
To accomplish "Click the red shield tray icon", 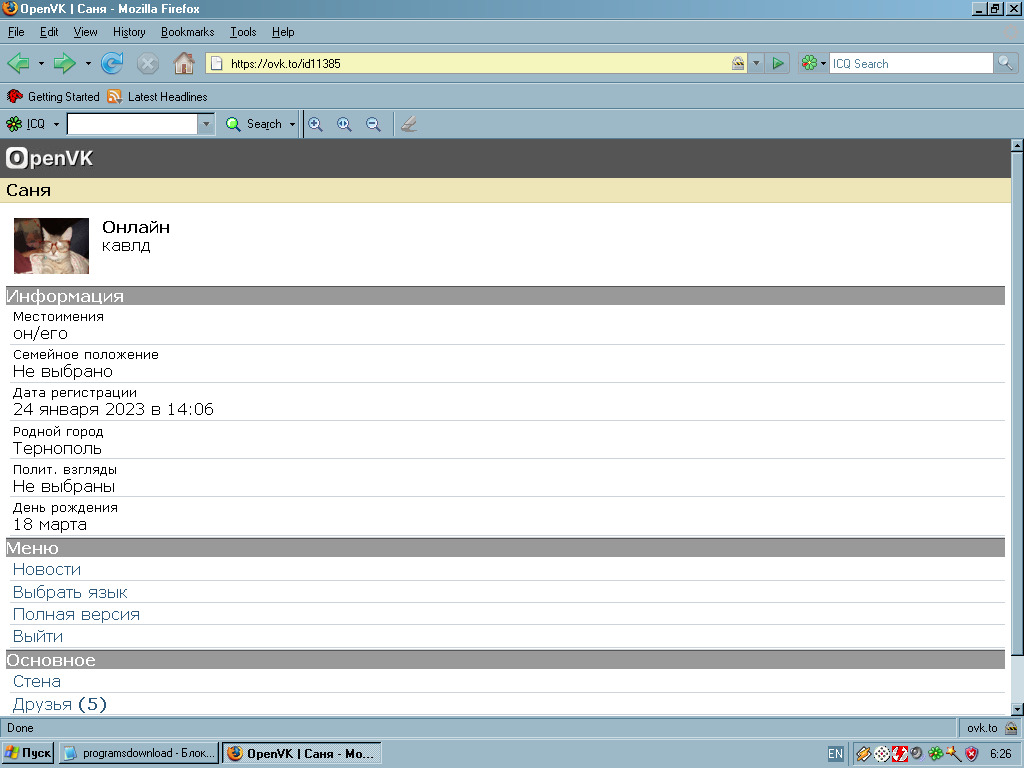I will [x=971, y=754].
